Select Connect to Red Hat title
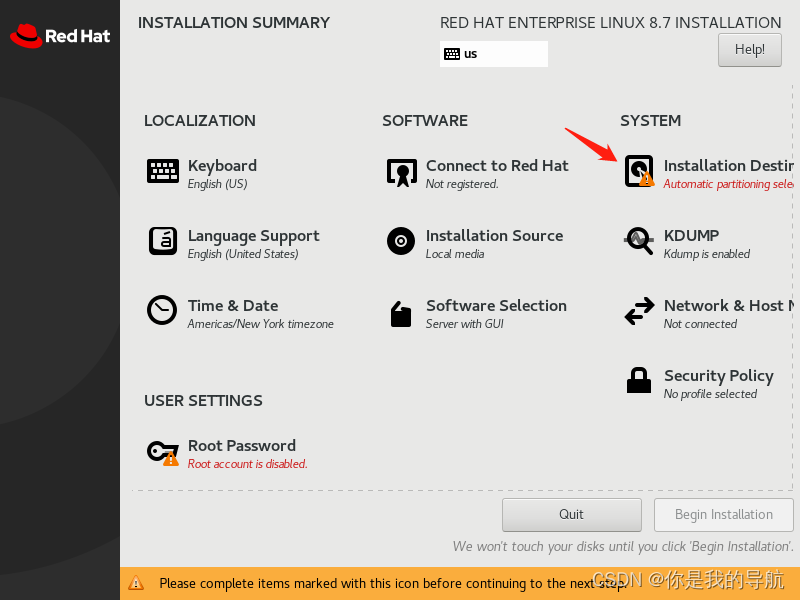Viewport: 800px width, 600px height. click(x=497, y=166)
